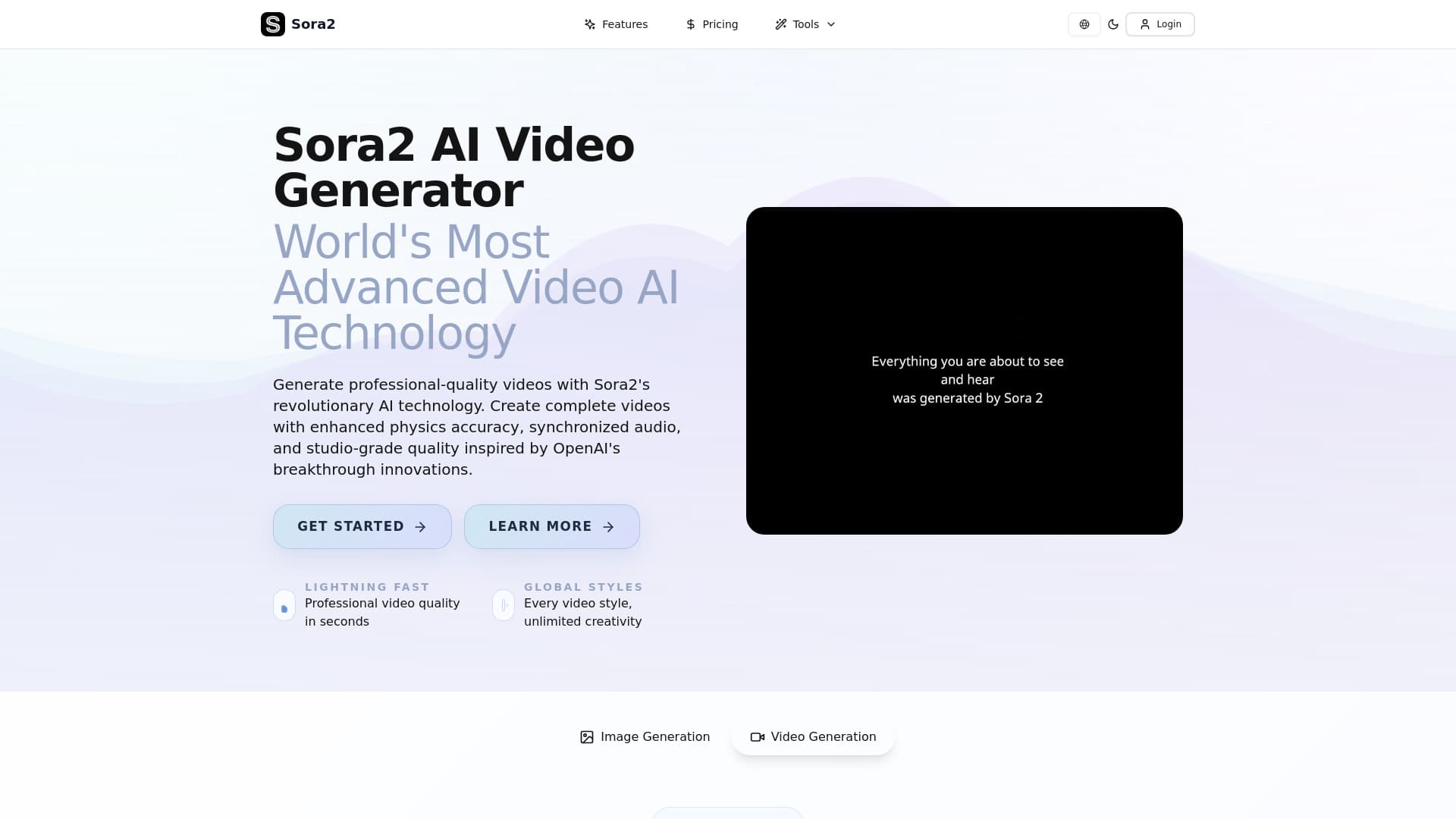Click the Sora2 logo icon
Screen dimensions: 1456x819
pyautogui.click(x=274, y=24)
